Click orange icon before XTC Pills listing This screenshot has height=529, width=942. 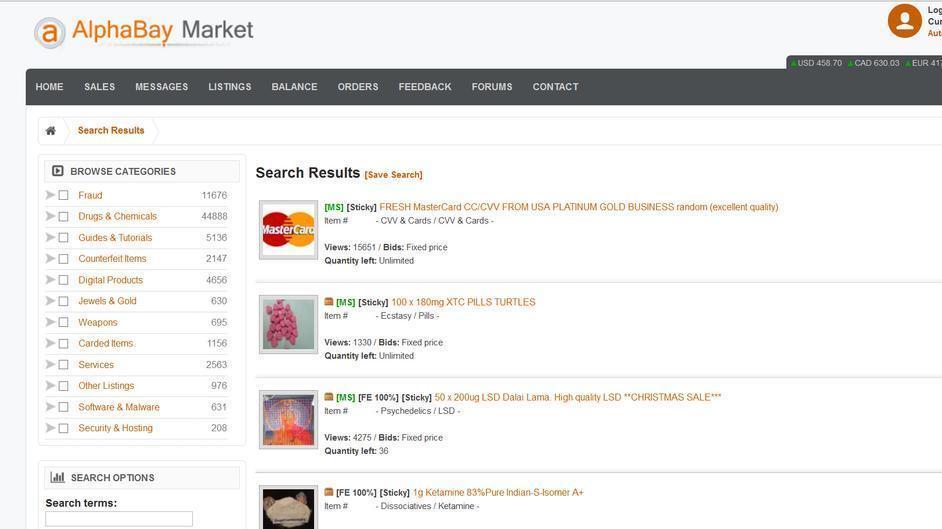[329, 301]
